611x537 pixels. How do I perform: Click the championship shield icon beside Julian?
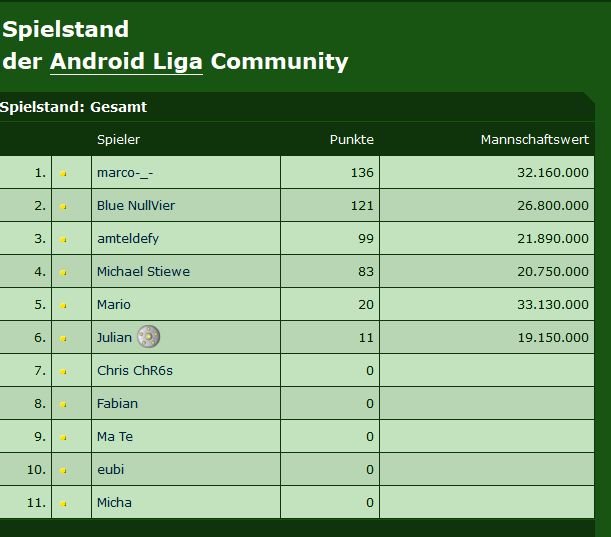[x=148, y=337]
